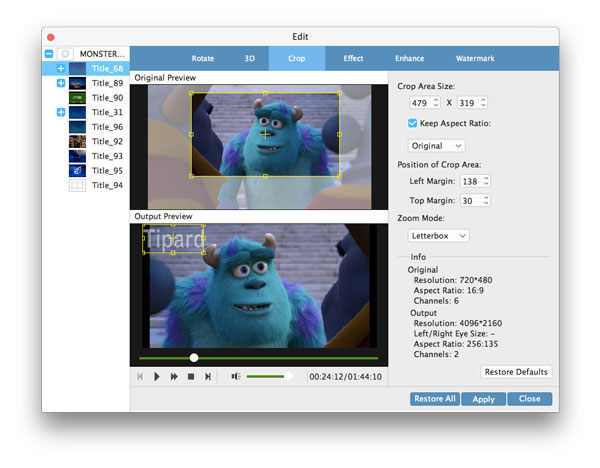Open the Enhance tab
Screen dimensions: 600x468
(x=409, y=59)
